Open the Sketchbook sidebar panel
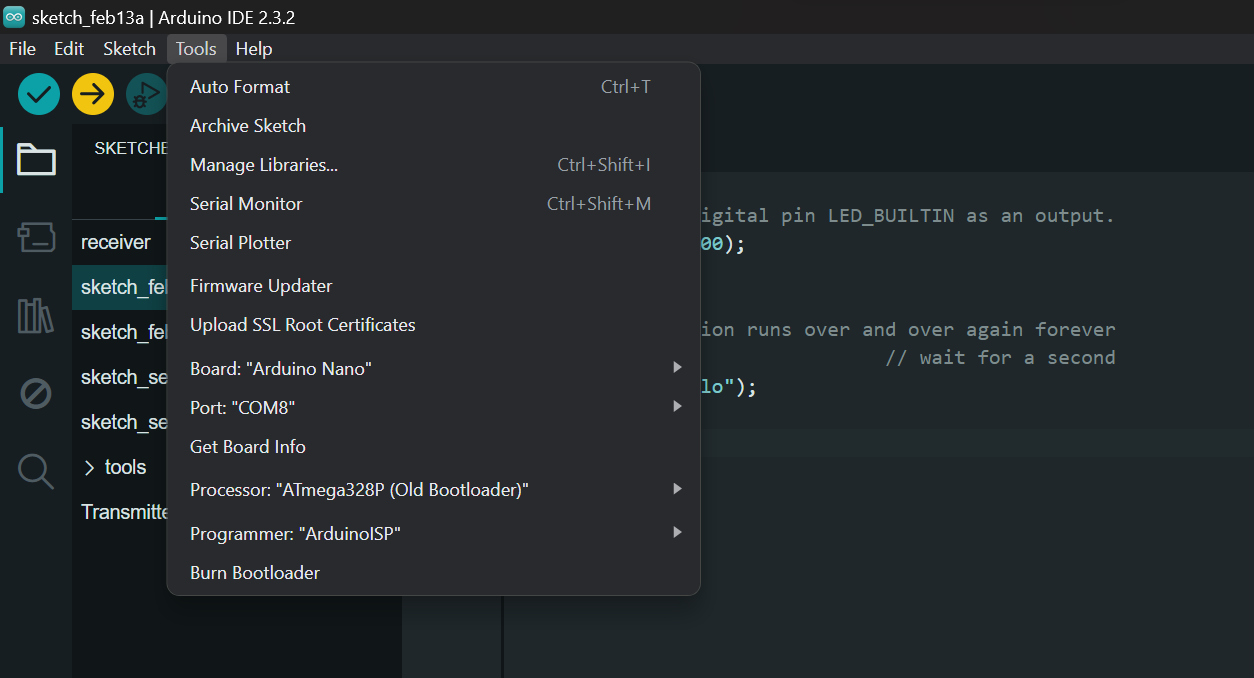Viewport: 1254px width, 678px height. coord(35,160)
